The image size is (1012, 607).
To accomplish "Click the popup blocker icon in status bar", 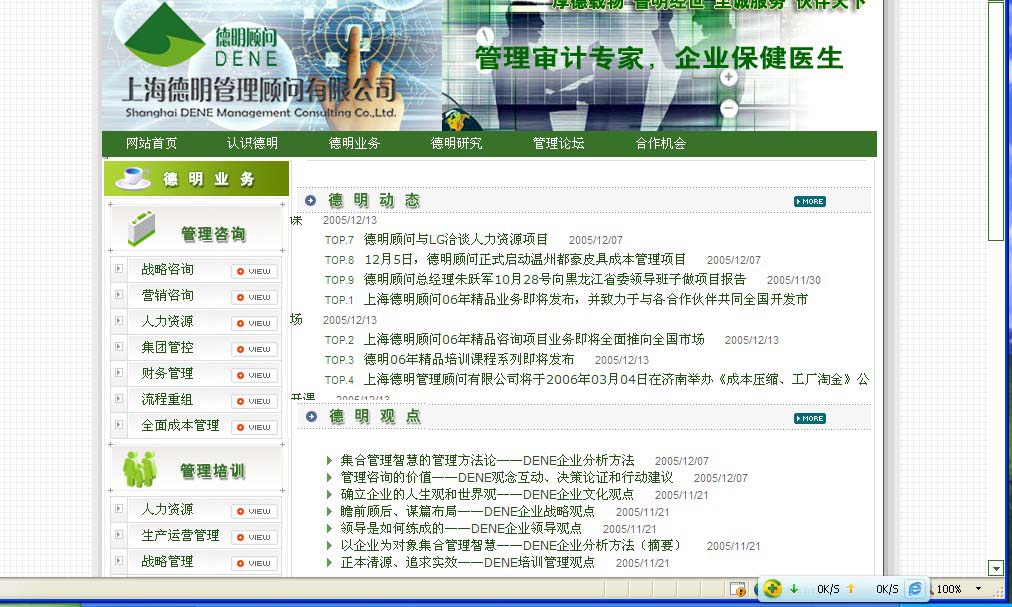I will tap(738, 589).
